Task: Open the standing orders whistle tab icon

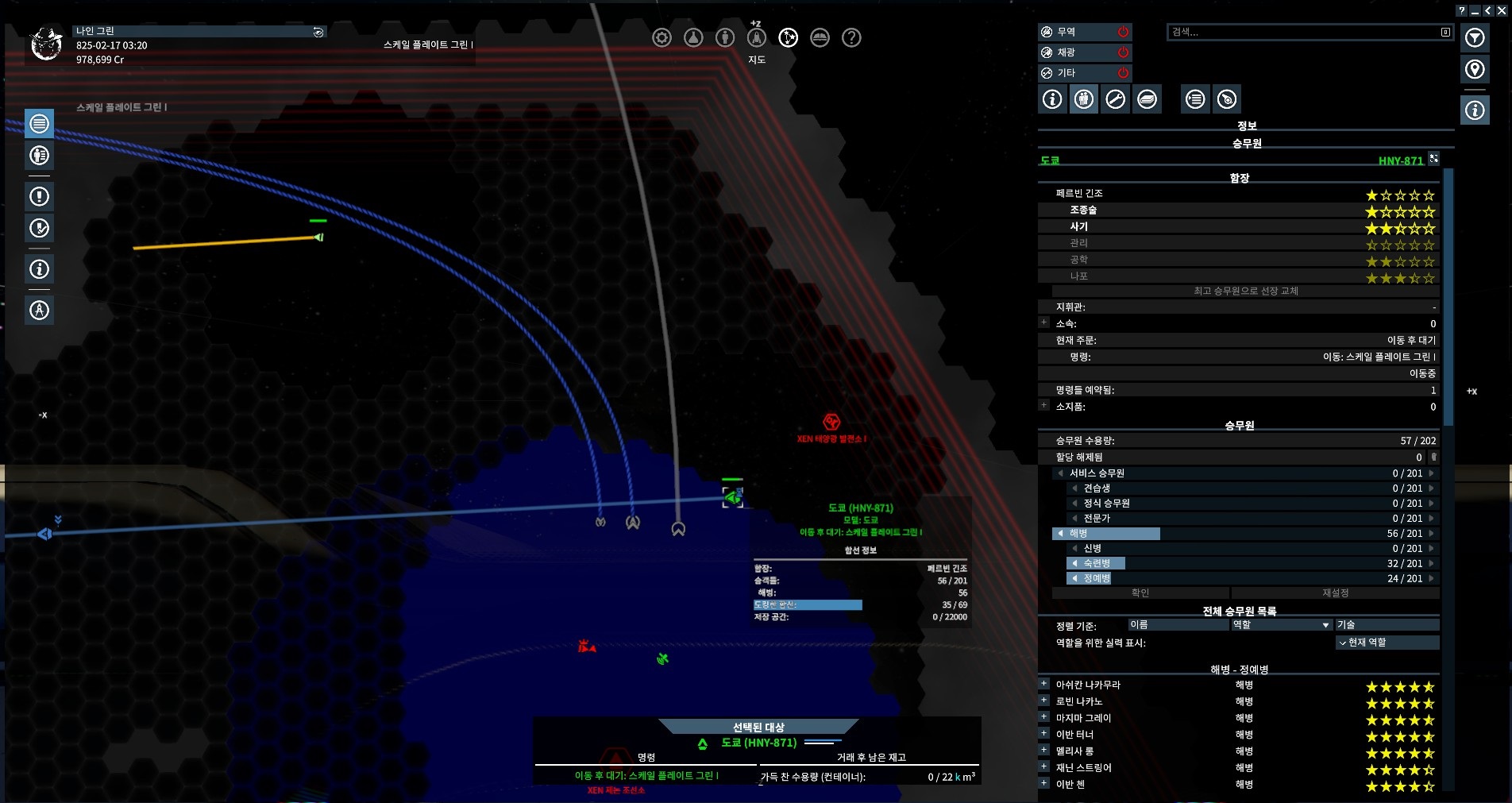Action: [1227, 99]
